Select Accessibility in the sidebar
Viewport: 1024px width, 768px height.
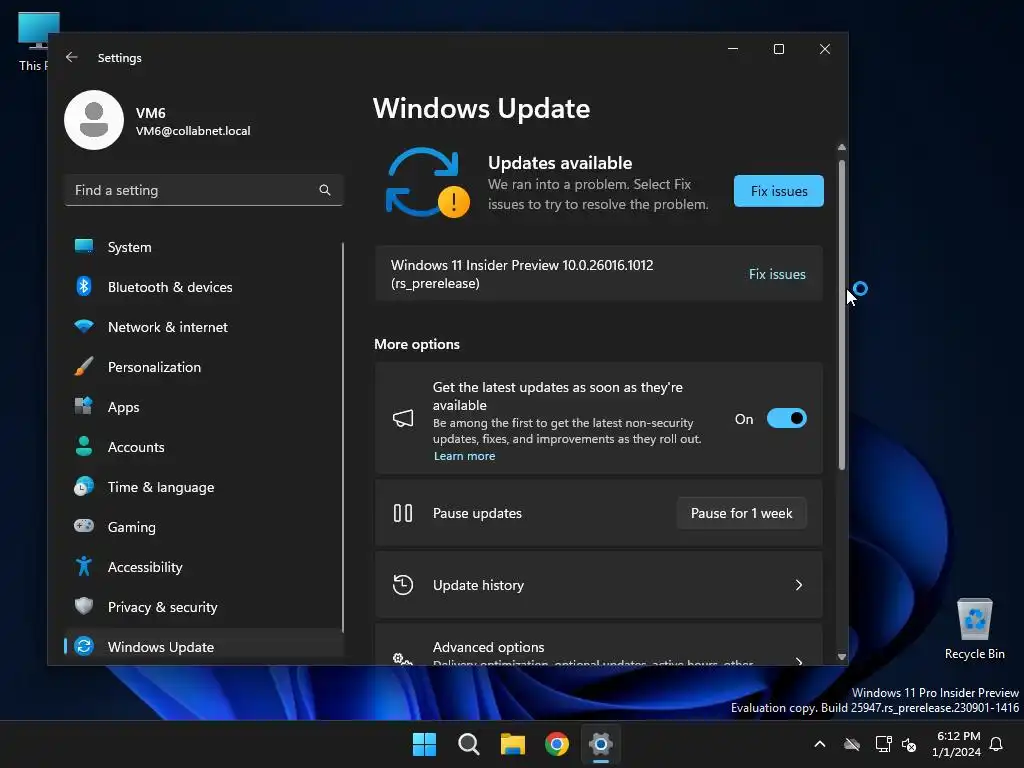click(204, 567)
